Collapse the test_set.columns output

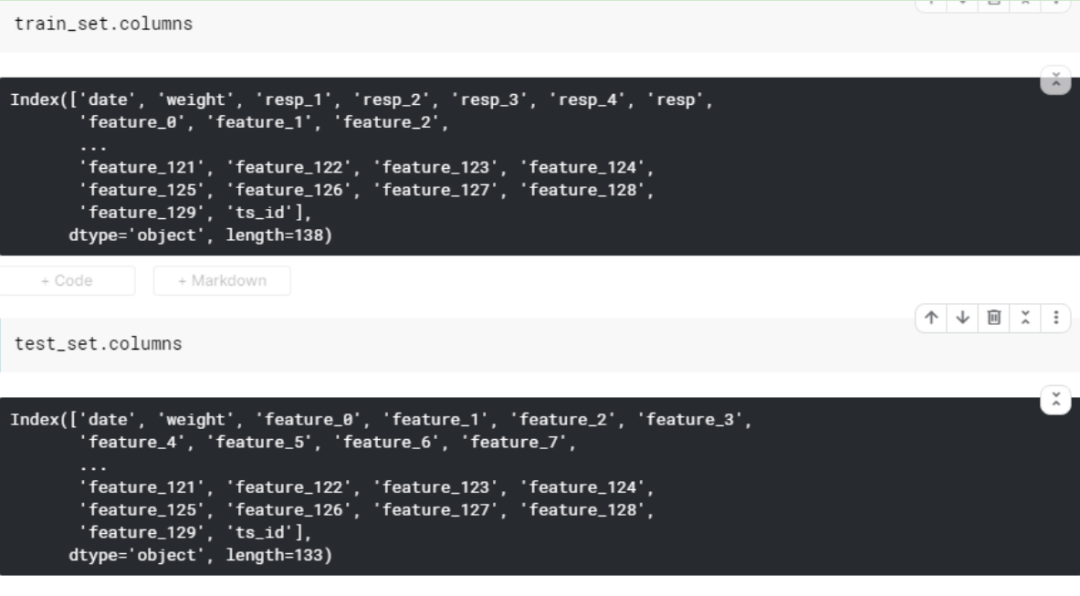(x=1055, y=400)
